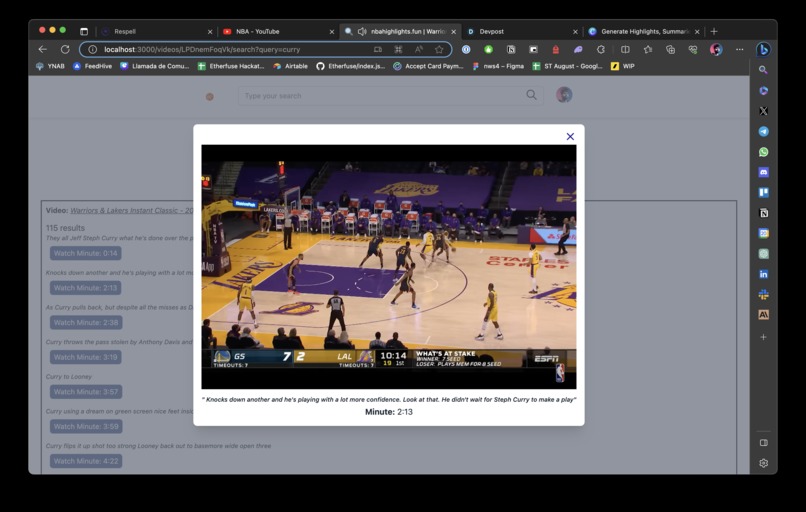This screenshot has height=512, width=806.
Task: Open the ST August - Google bookmark
Action: pos(567,66)
